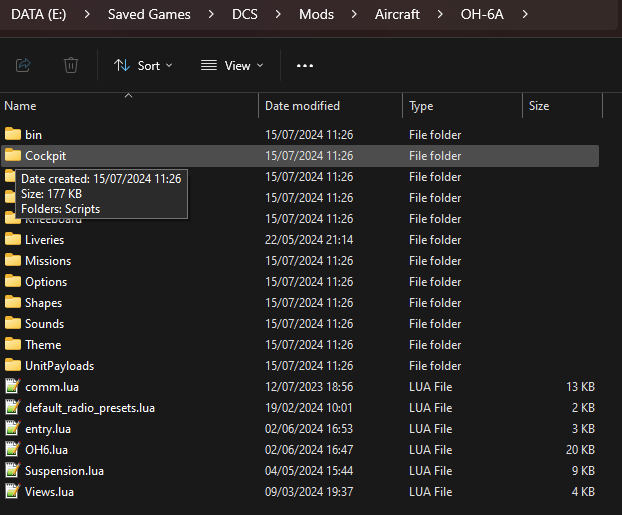Select the Liveries folder icon
The image size is (622, 515).
13,239
